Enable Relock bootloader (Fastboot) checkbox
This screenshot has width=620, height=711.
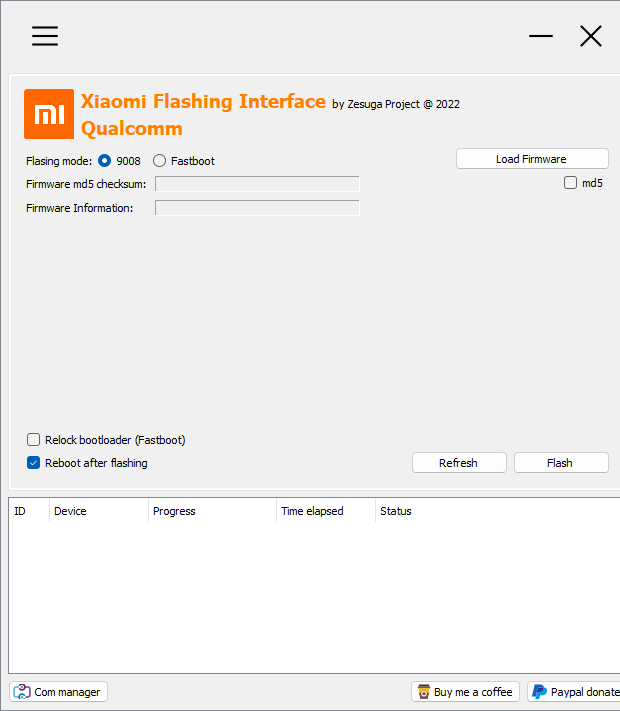coord(34,440)
